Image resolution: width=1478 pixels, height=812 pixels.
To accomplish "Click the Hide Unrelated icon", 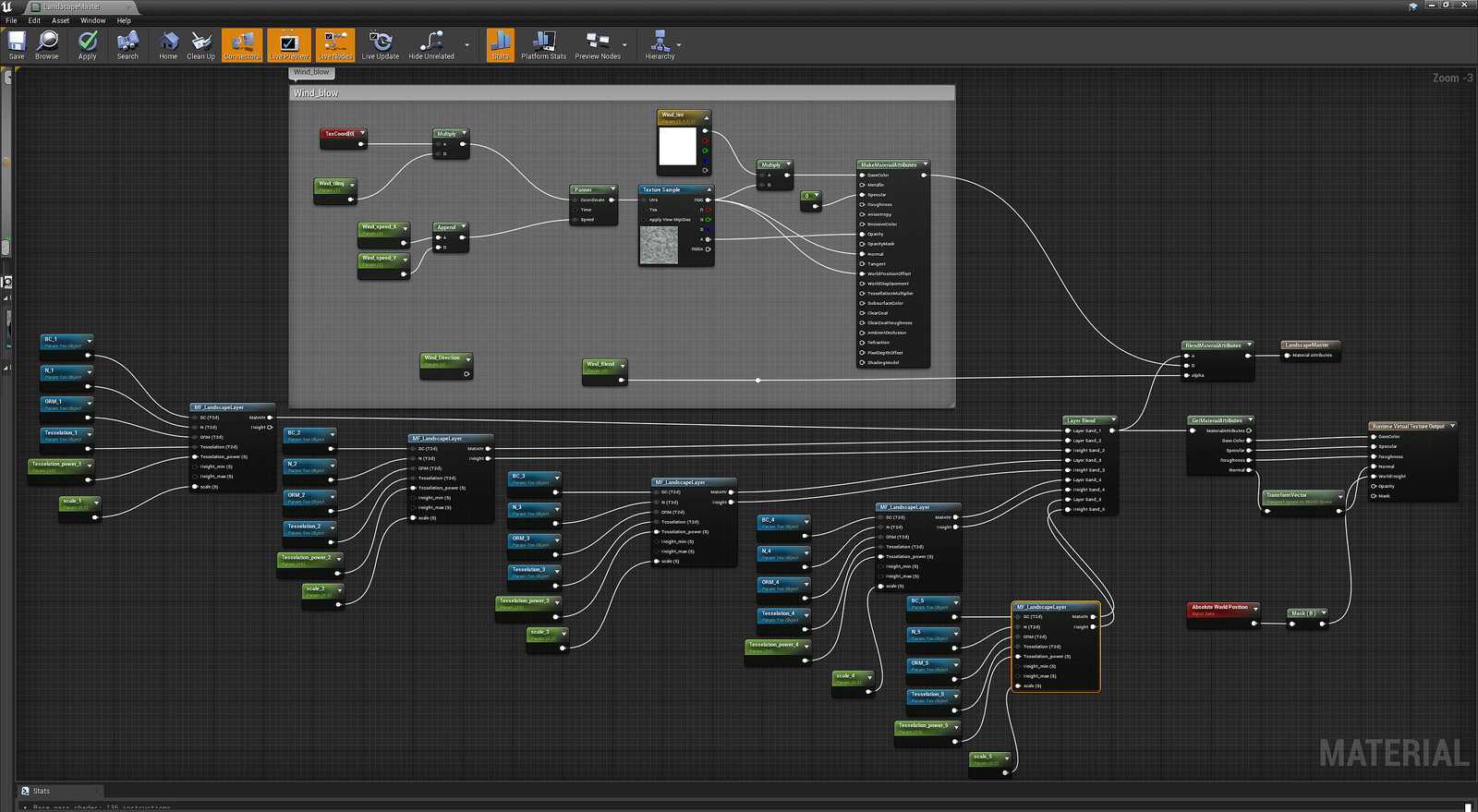I will (431, 44).
